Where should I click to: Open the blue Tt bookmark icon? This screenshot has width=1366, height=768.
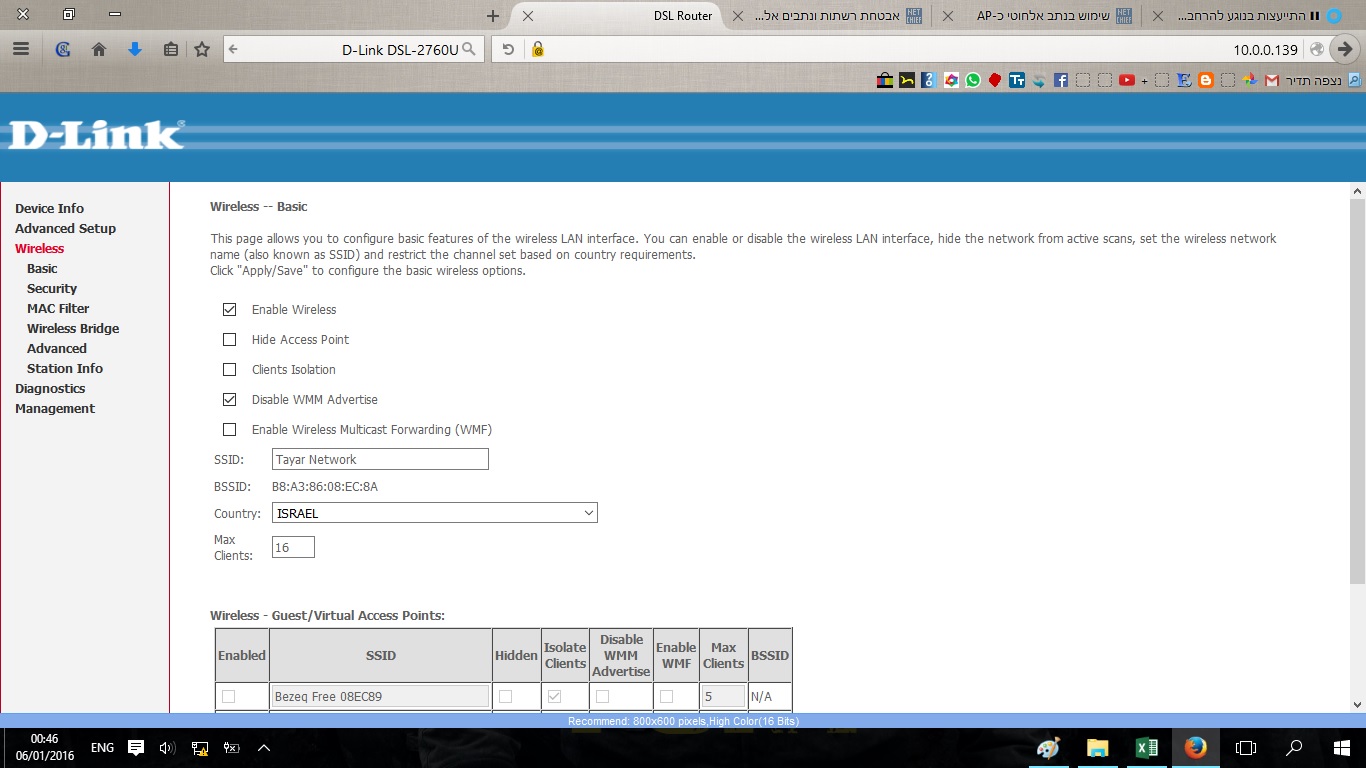1017,80
